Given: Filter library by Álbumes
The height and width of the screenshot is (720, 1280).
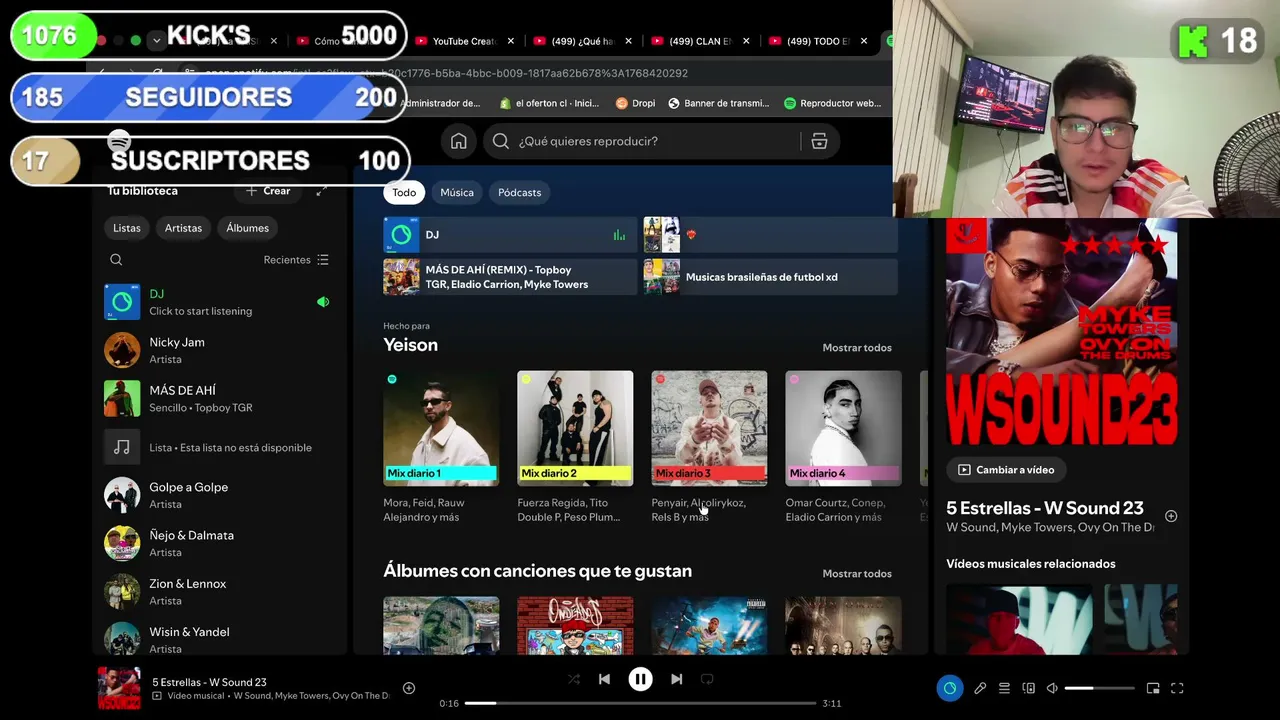Looking at the screenshot, I should coord(247,228).
